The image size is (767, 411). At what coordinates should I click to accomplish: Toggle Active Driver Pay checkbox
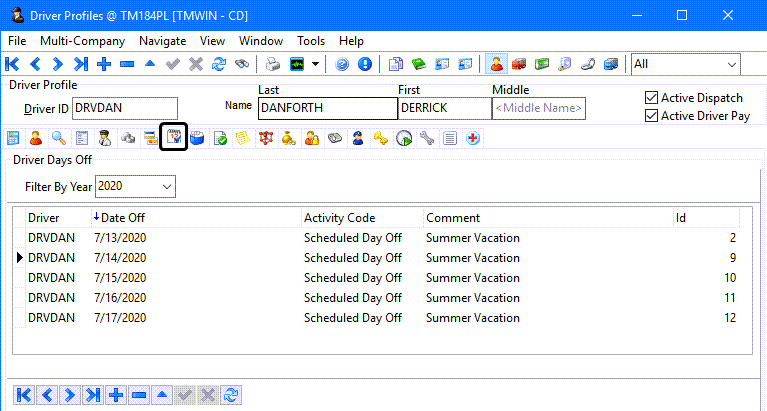coord(652,116)
